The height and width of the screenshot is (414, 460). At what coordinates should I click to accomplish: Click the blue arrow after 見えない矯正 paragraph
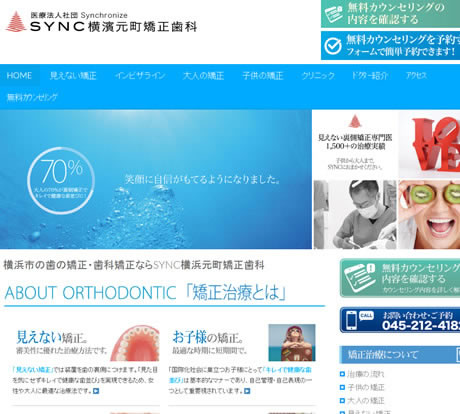pos(96,391)
